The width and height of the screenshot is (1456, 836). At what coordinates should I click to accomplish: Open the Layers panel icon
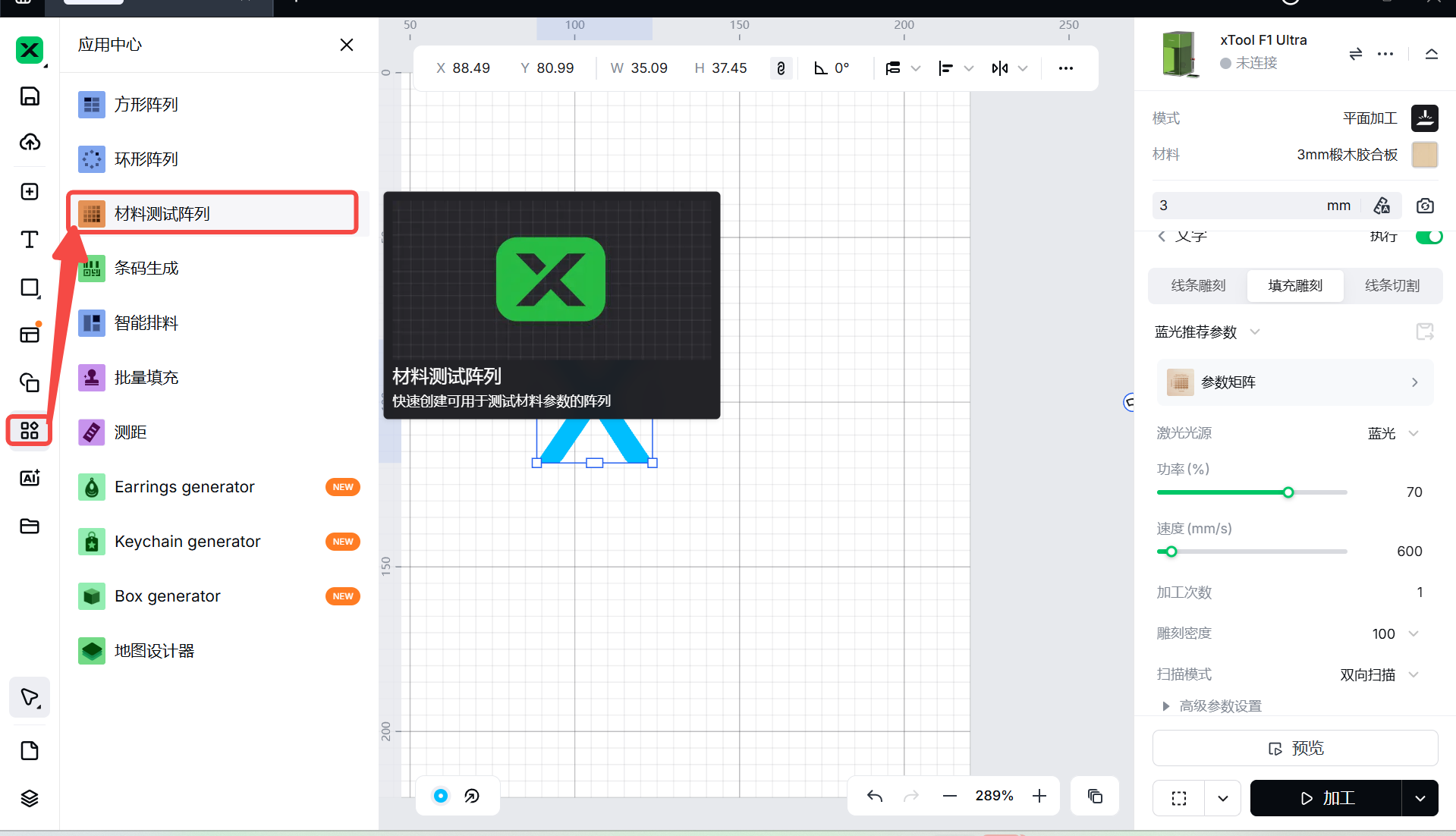pos(30,798)
